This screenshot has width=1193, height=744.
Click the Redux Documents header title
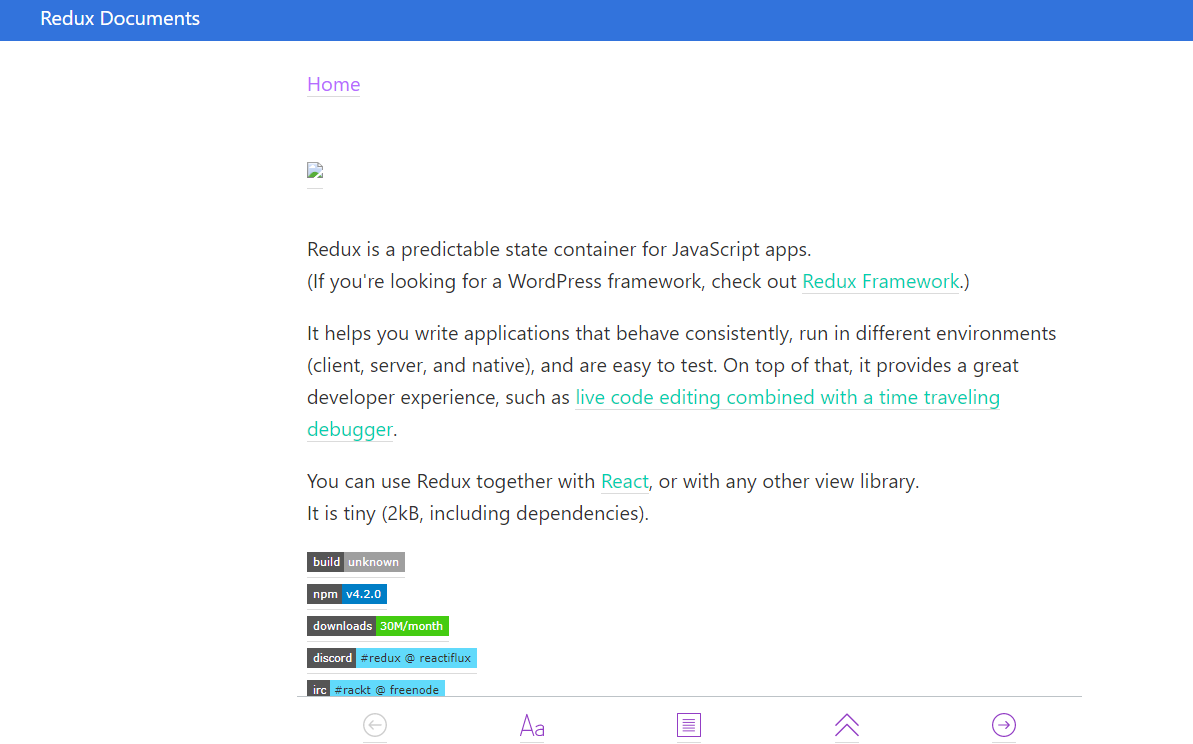pyautogui.click(x=120, y=19)
